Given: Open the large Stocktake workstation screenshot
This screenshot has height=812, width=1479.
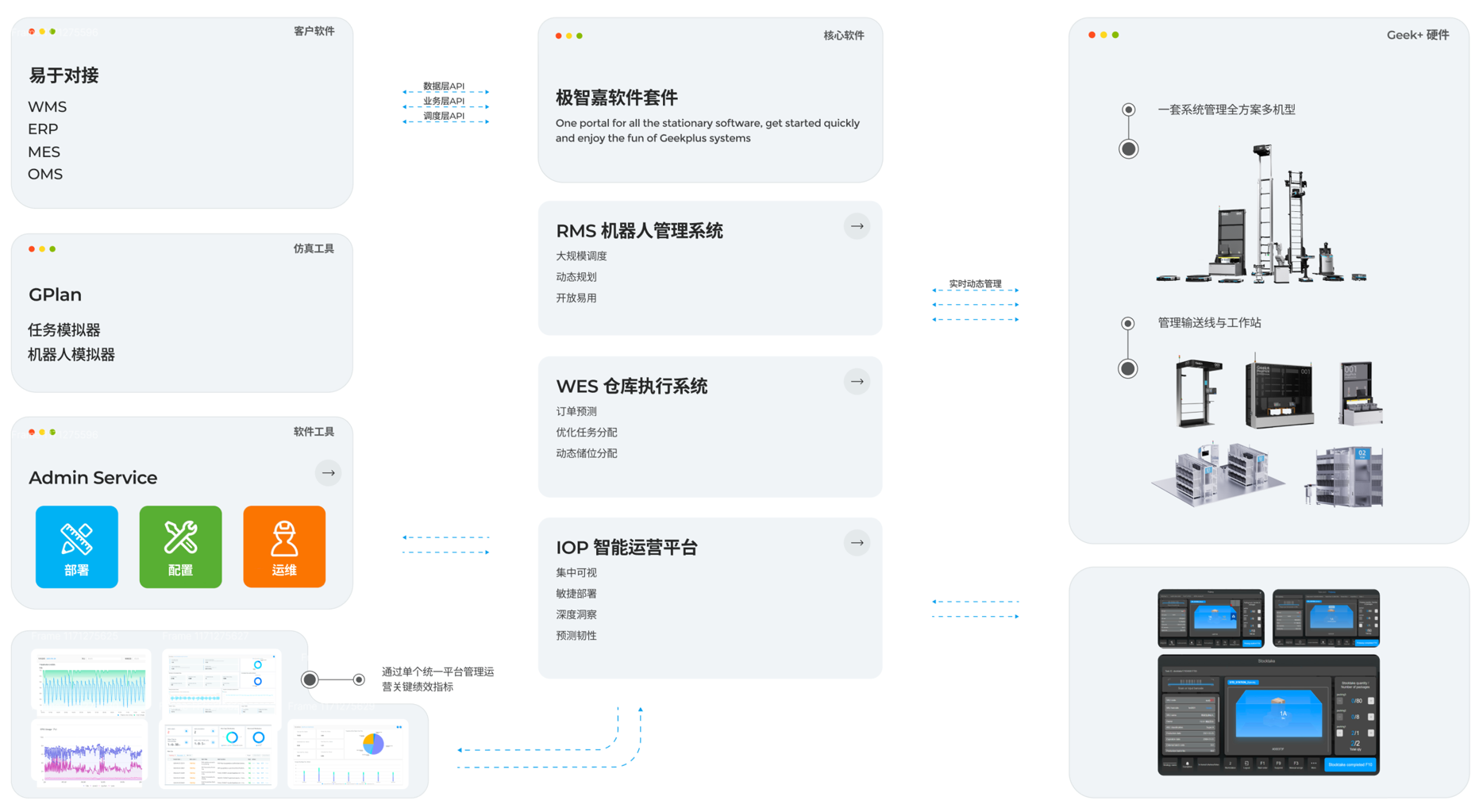Looking at the screenshot, I should click(x=1268, y=714).
